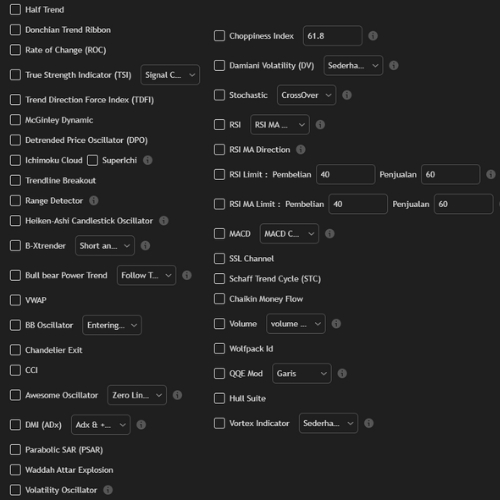500x500 pixels.
Task: Click info icon next to MACD dropdown
Action: (329, 234)
